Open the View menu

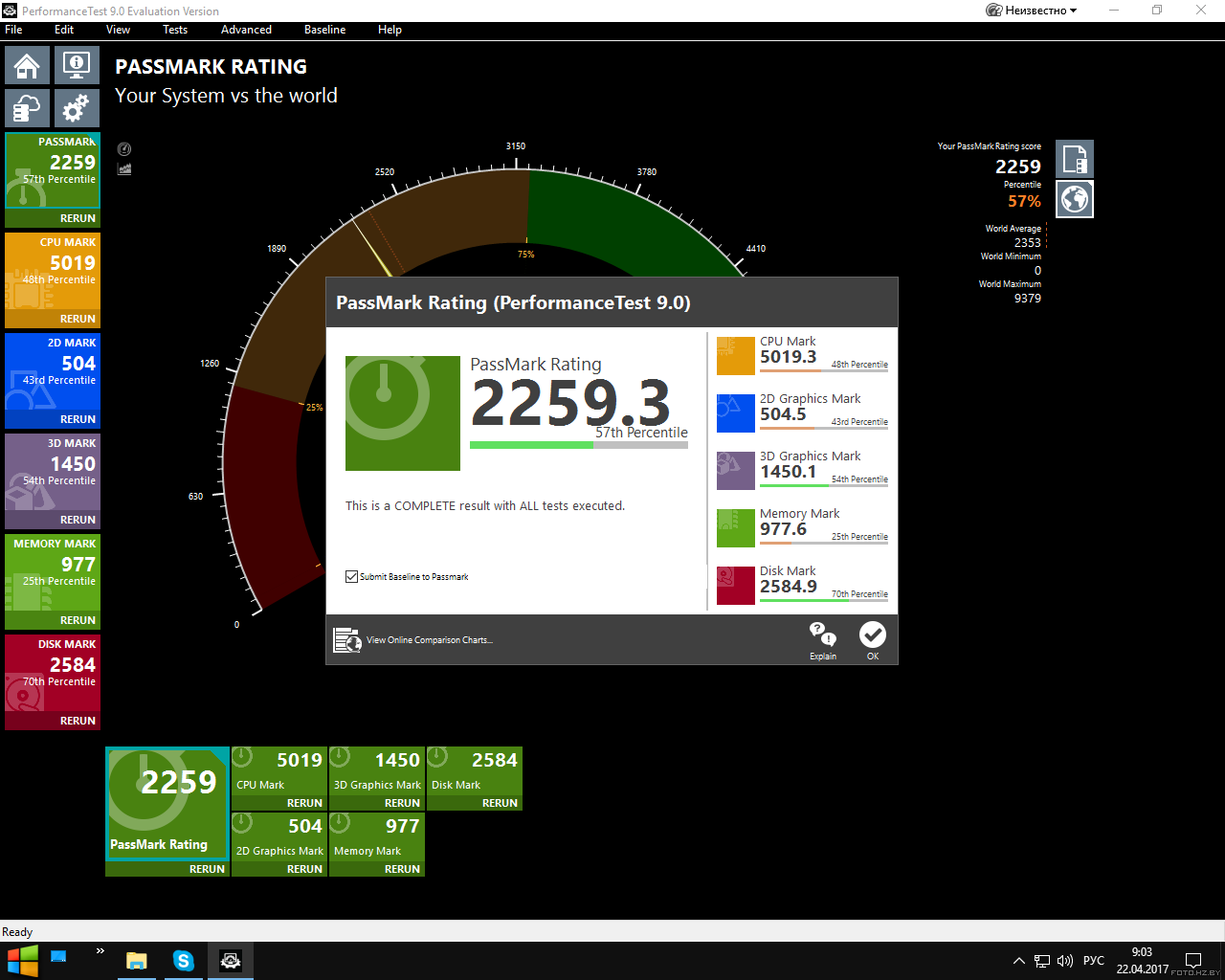118,30
